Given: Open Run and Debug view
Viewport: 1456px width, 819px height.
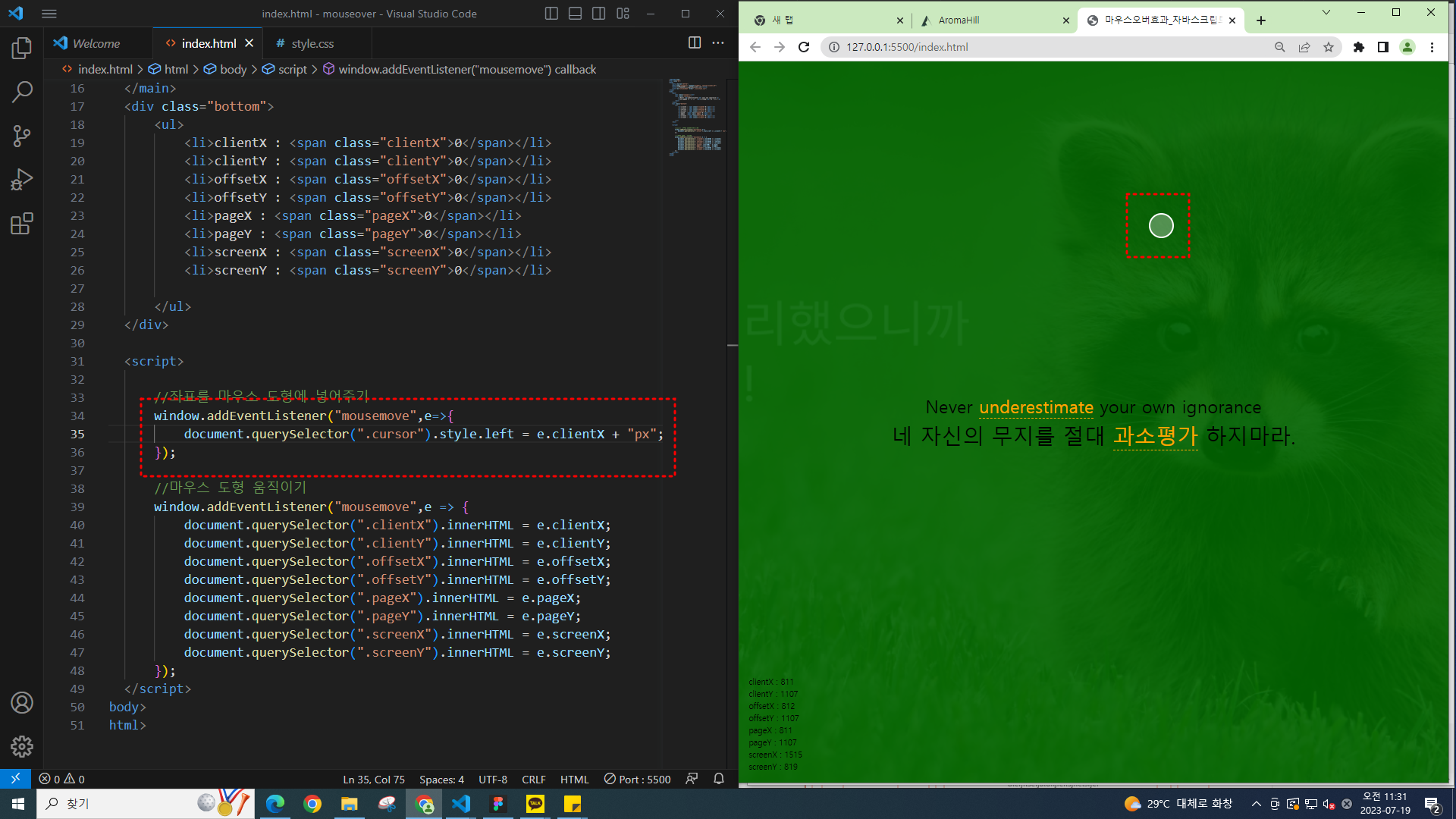Looking at the screenshot, I should tap(21, 180).
